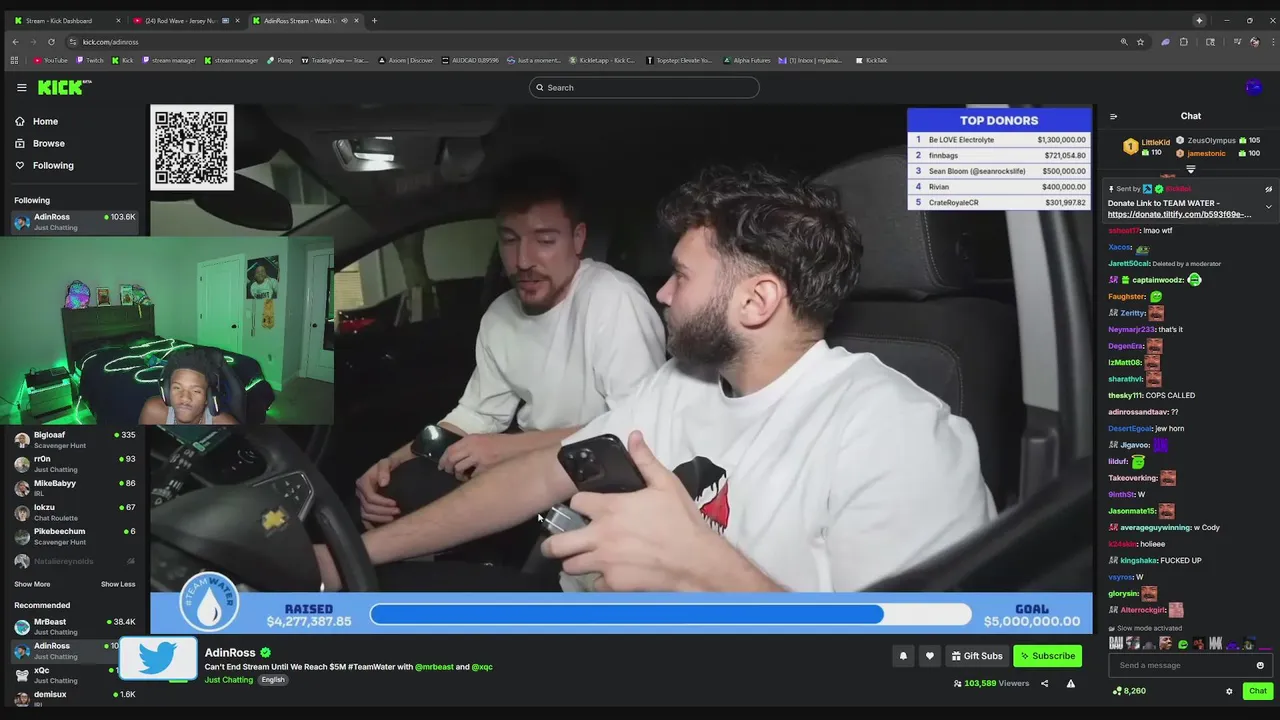
Task: Hide the pinned chat message
Action: point(1268,189)
